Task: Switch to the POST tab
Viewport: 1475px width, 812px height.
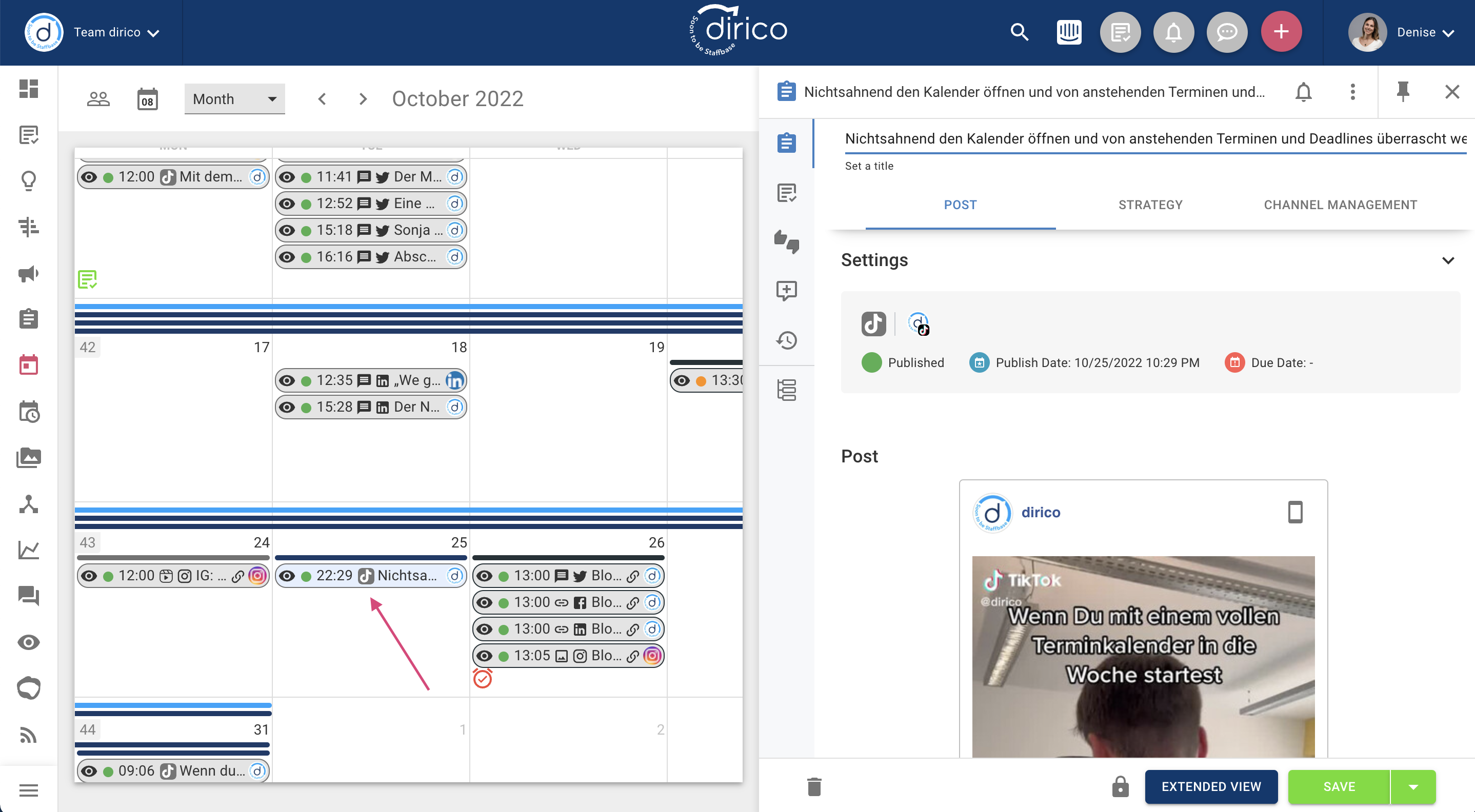Action: tap(960, 205)
